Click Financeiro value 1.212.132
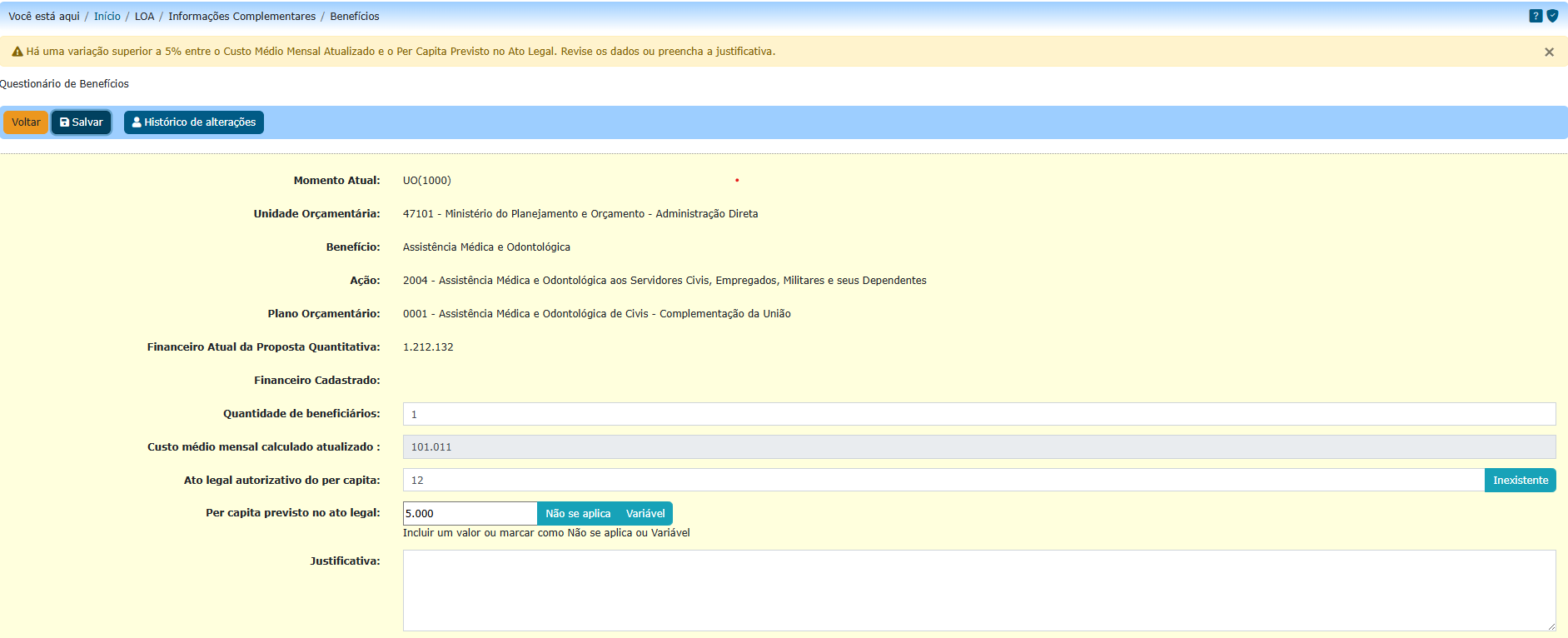This screenshot has width=1568, height=638. 428,347
